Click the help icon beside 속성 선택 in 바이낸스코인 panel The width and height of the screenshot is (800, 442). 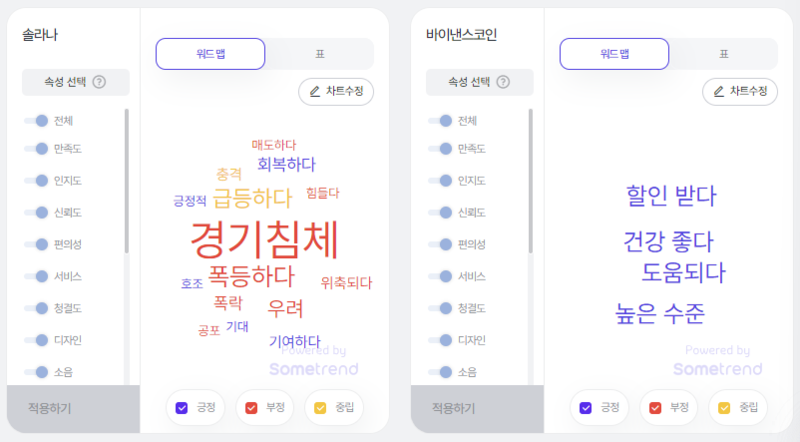tap(503, 82)
